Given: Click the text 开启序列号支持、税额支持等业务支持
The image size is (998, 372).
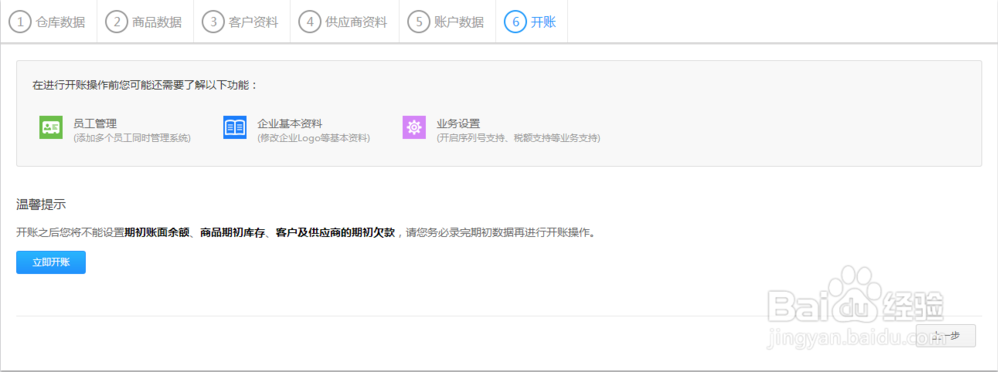Looking at the screenshot, I should (519, 138).
